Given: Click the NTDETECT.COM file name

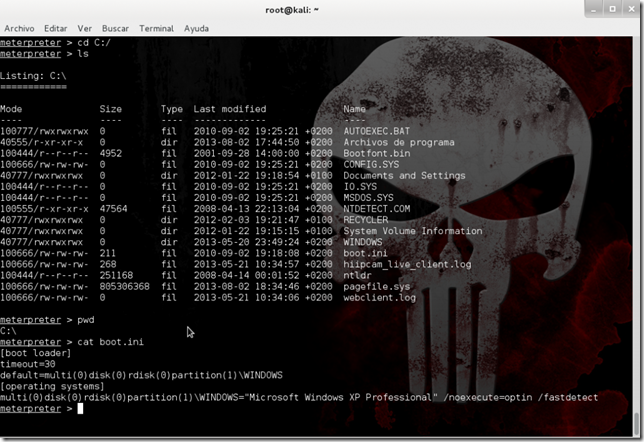Looking at the screenshot, I should click(377, 209).
